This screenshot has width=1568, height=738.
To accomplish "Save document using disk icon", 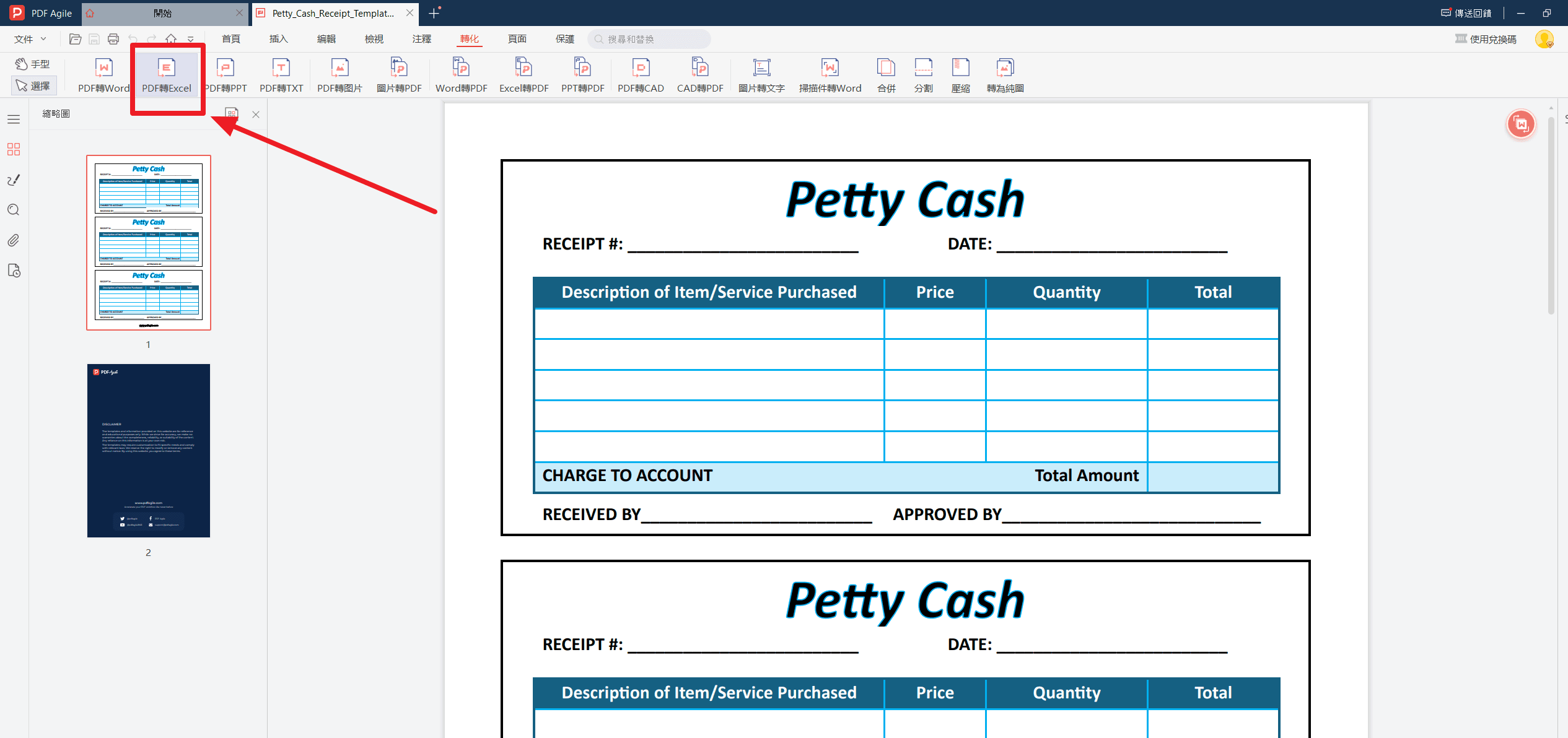I will coord(94,39).
